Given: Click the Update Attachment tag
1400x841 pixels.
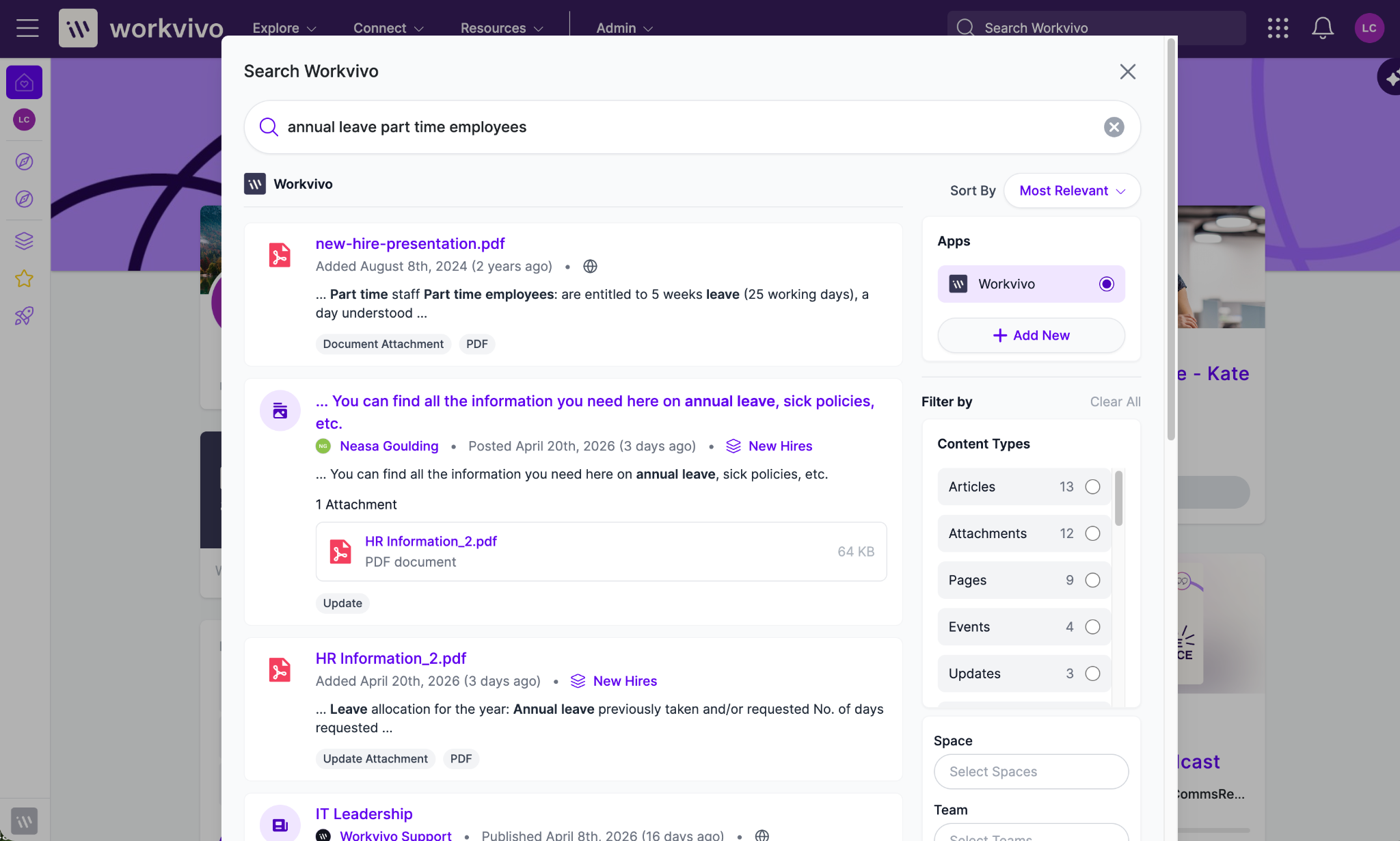Looking at the screenshot, I should coord(375,759).
